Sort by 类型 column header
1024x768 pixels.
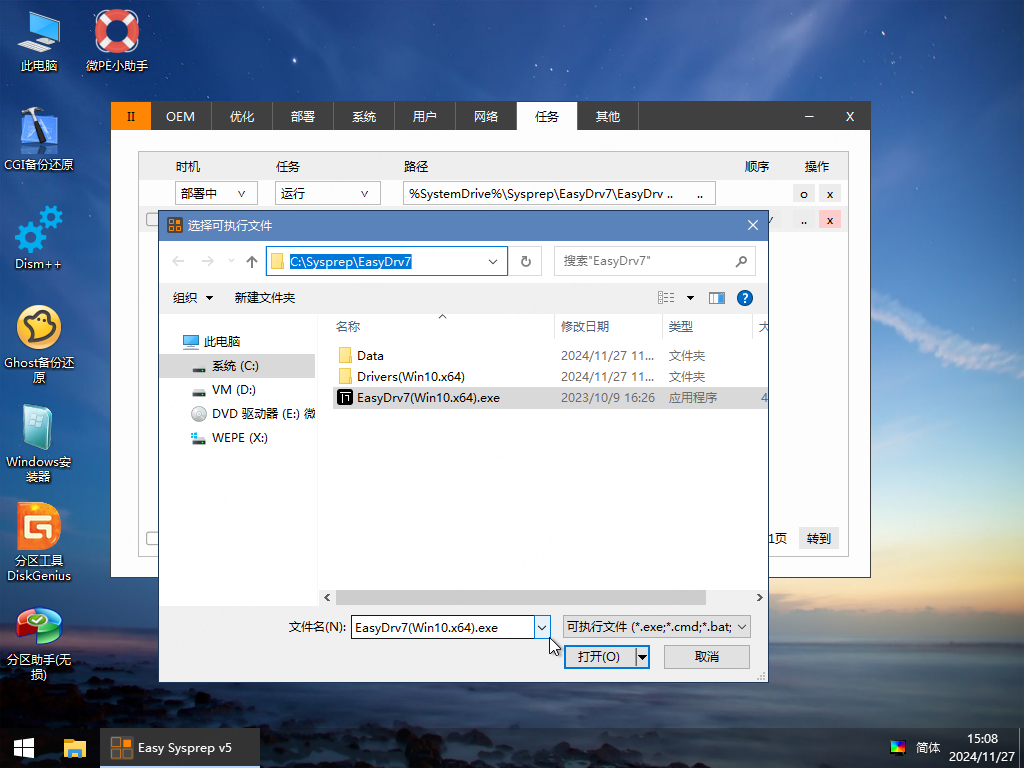[x=708, y=327]
